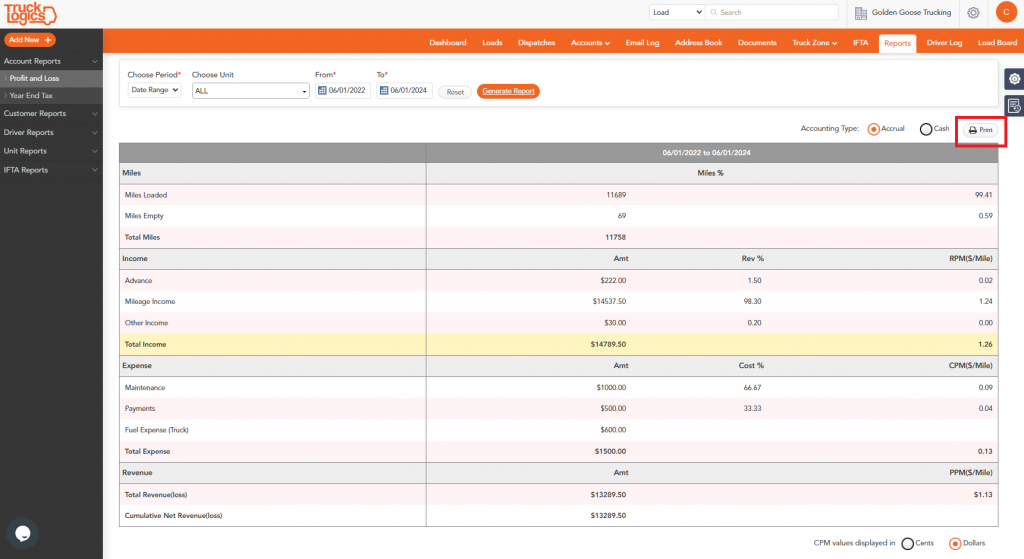Click the company building icon
The height and width of the screenshot is (559, 1024).
(x=861, y=12)
